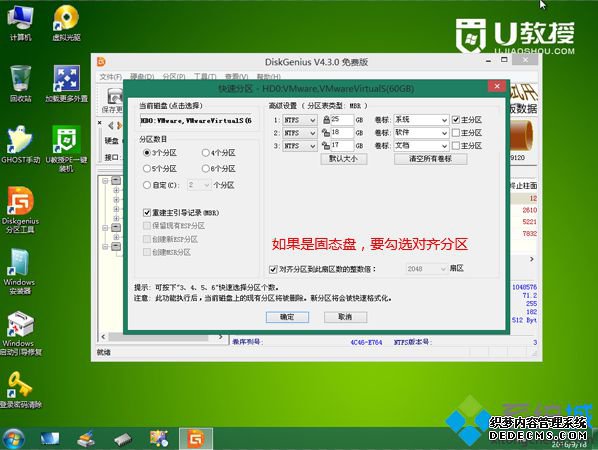Select the 自定(C) custom partition radio

point(146,185)
